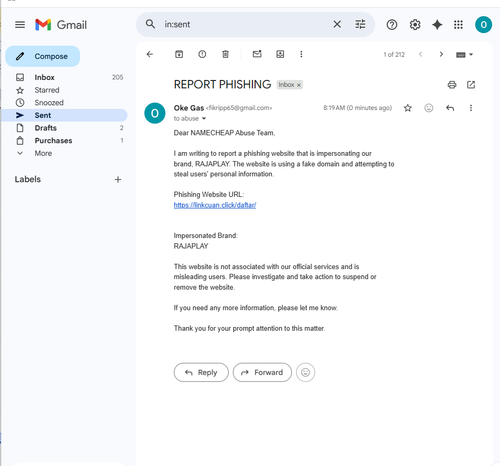
Task: Click the 8:19 AM timestamp
Action: coord(357,108)
